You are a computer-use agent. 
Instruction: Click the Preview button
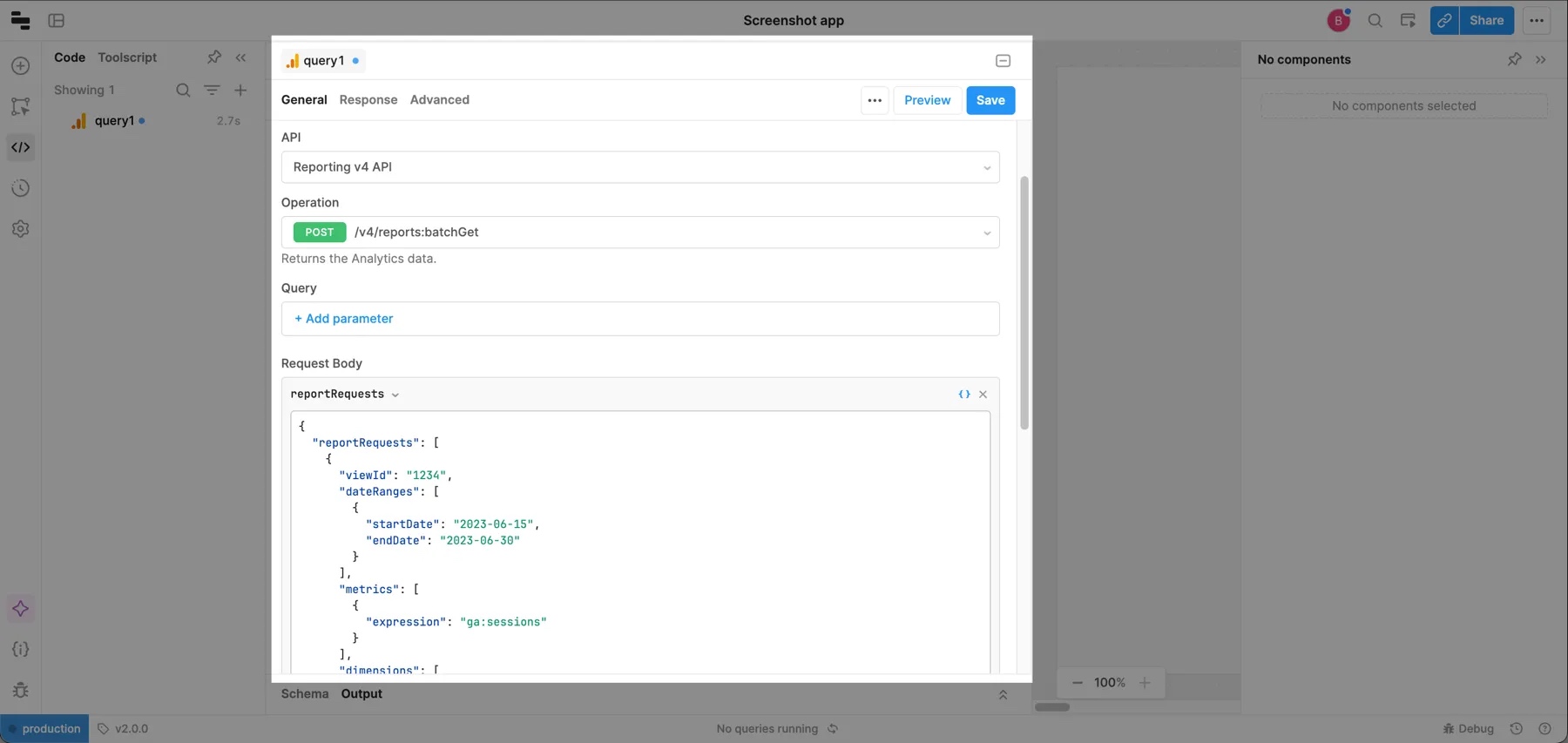[927, 100]
